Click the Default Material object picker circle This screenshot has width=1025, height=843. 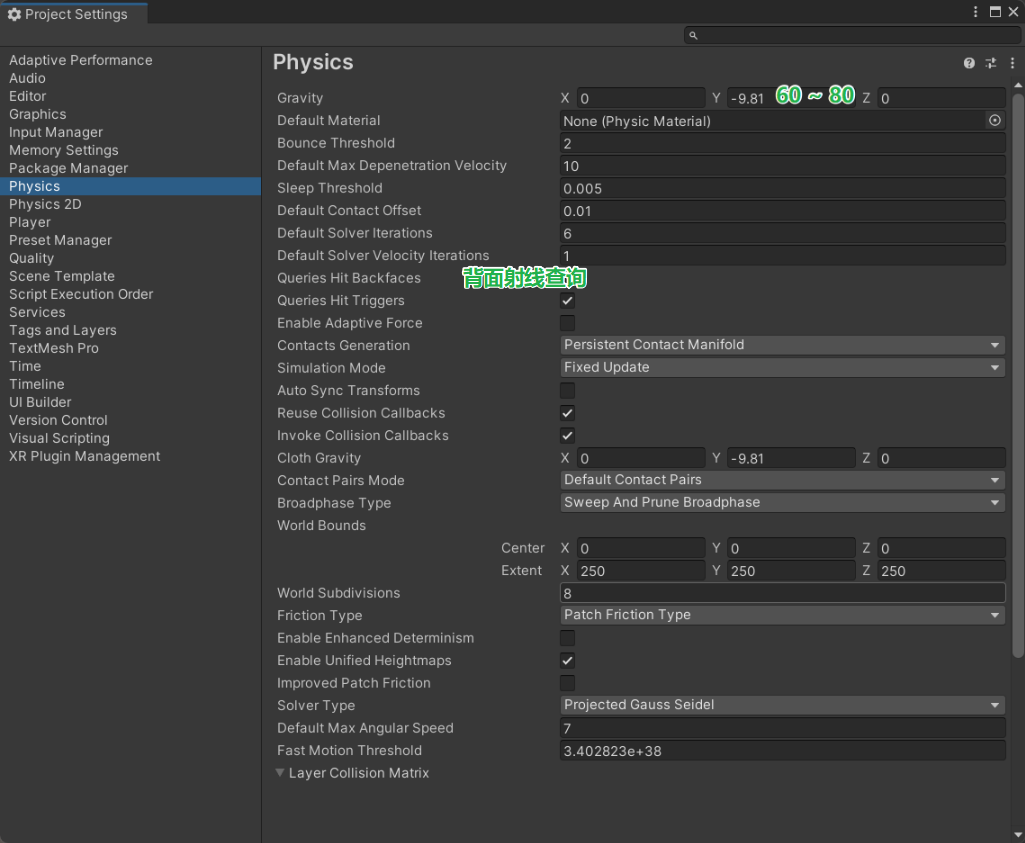(994, 120)
